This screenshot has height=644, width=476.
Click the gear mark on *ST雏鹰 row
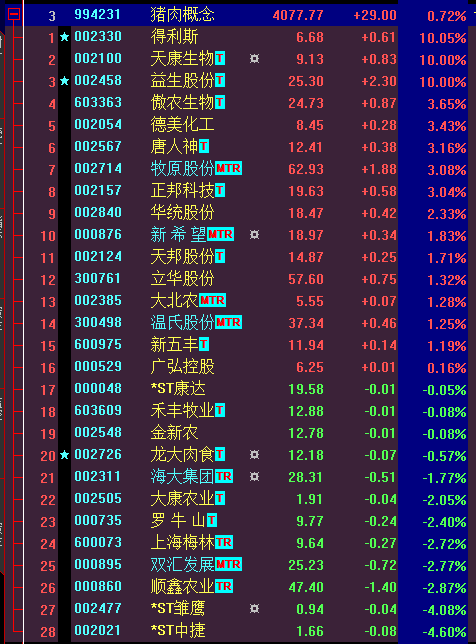pyautogui.click(x=255, y=608)
